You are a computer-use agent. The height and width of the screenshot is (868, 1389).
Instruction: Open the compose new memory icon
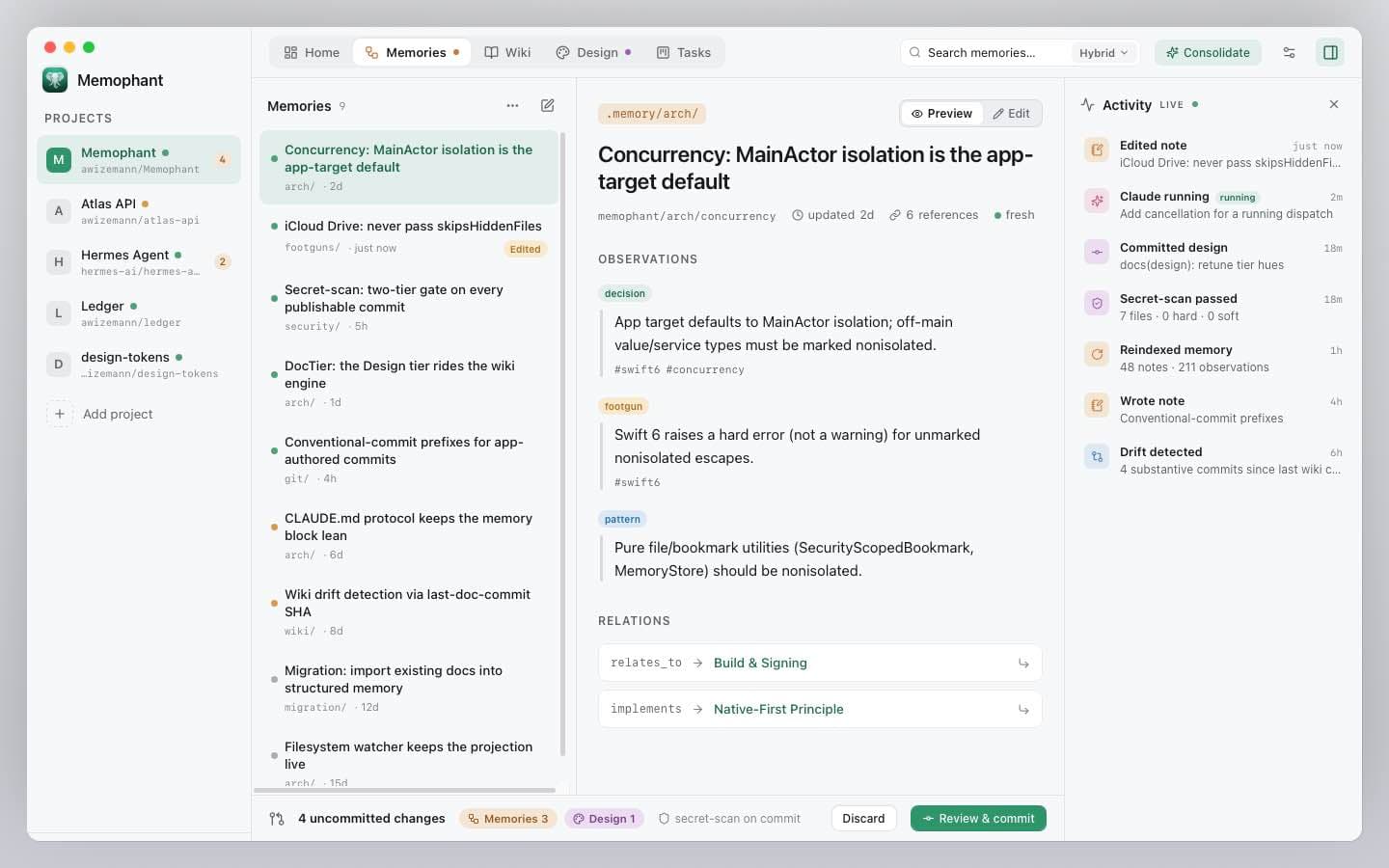[547, 105]
